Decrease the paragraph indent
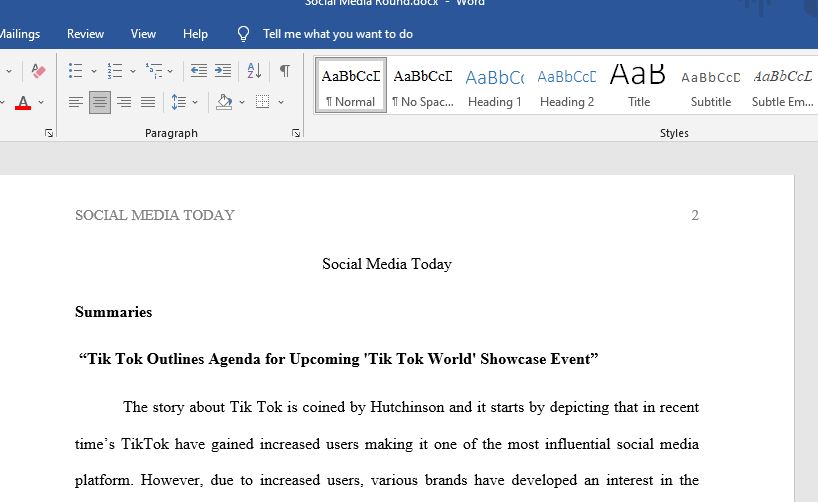 click(199, 70)
